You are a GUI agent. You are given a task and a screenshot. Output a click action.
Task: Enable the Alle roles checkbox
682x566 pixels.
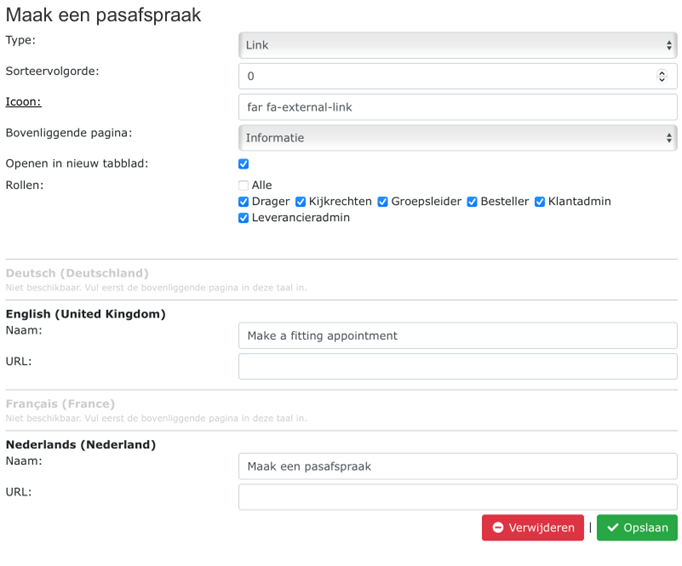[x=244, y=186]
